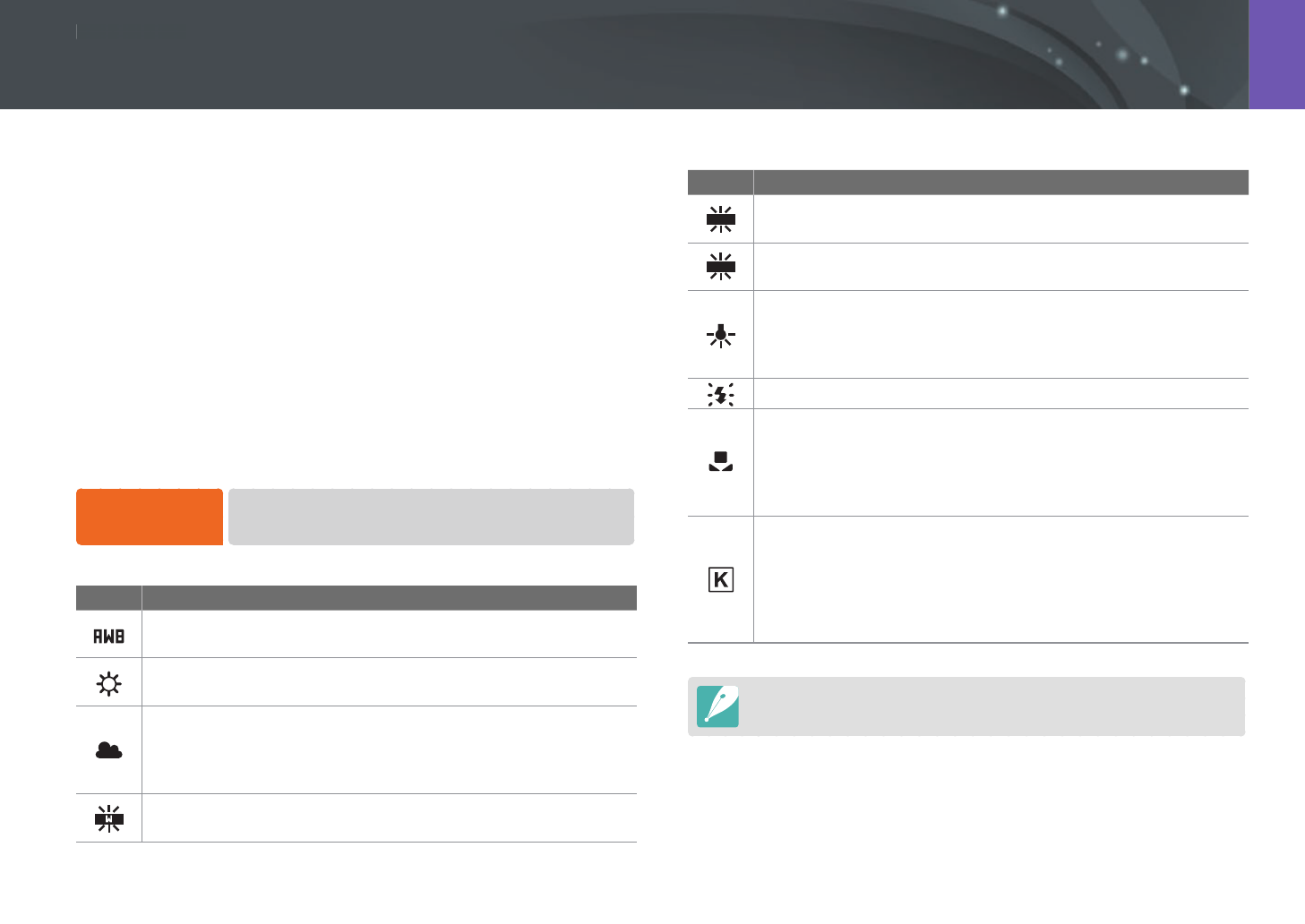Pick the Custom Set white balance icon
1305x924 pixels.
(720, 462)
